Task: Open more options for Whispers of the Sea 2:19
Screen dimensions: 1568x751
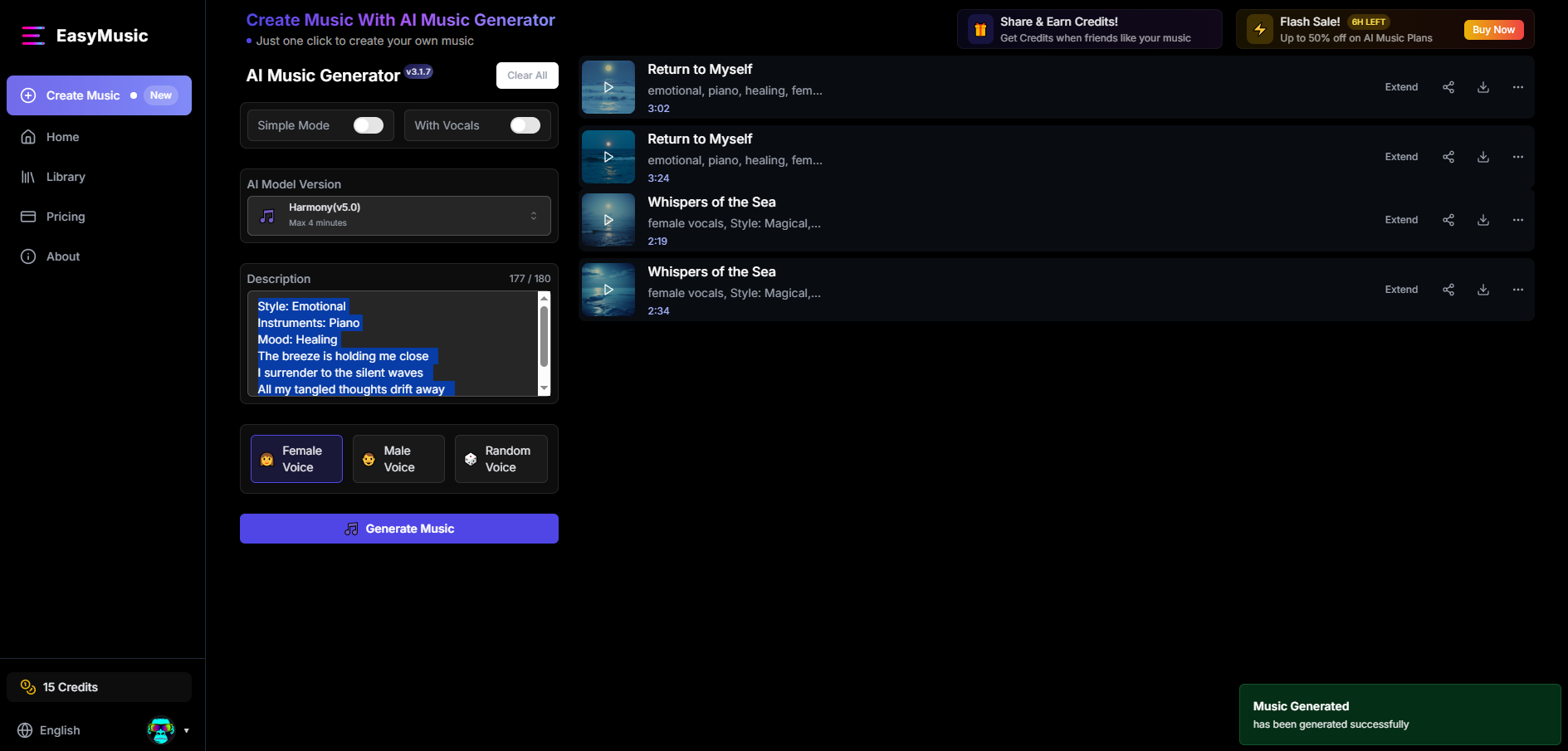Action: (1518, 220)
